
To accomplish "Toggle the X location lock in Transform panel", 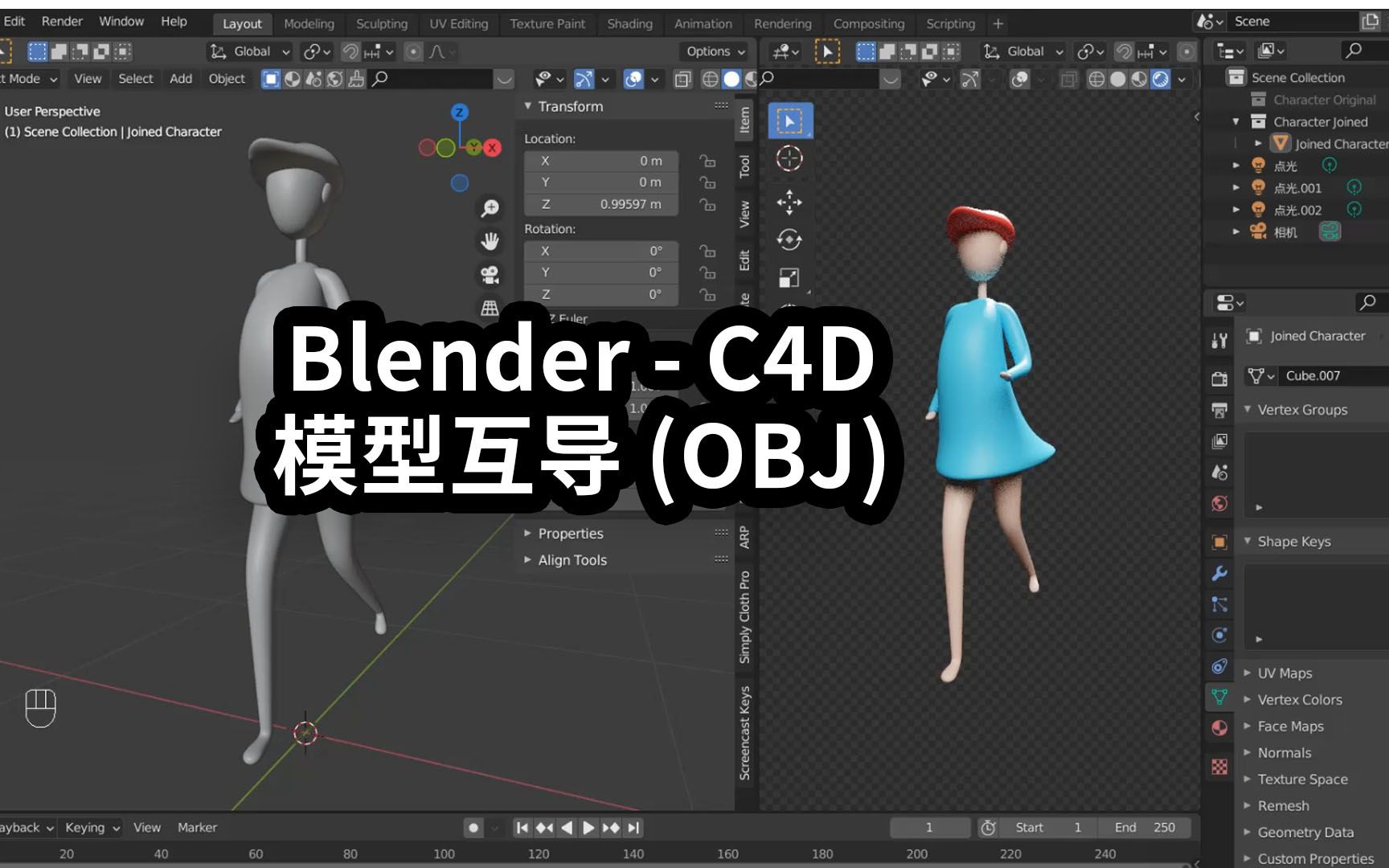I will (x=708, y=161).
